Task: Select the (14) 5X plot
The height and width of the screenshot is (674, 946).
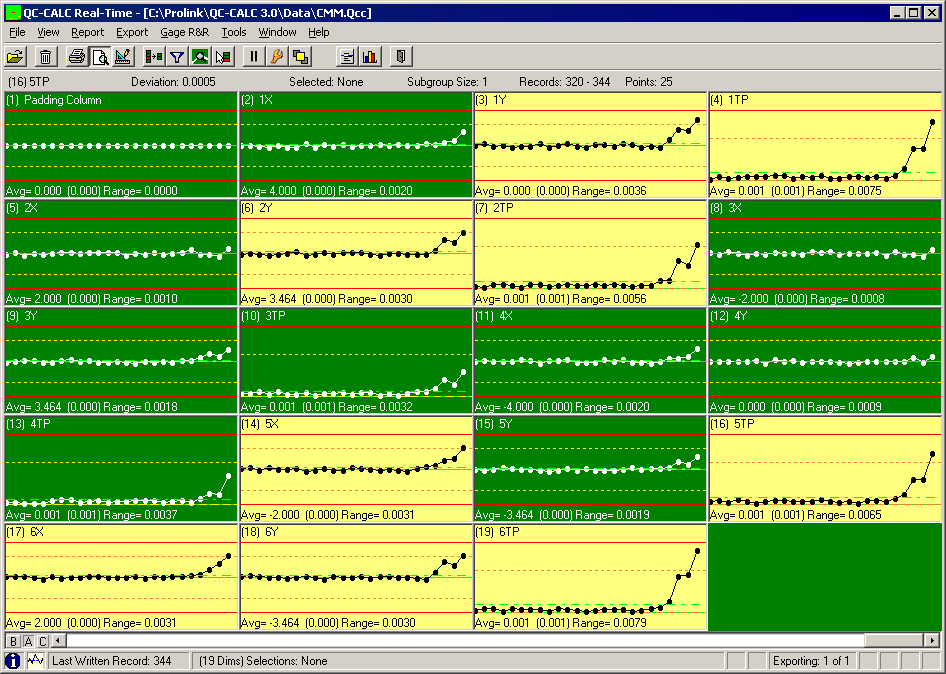Action: point(356,469)
